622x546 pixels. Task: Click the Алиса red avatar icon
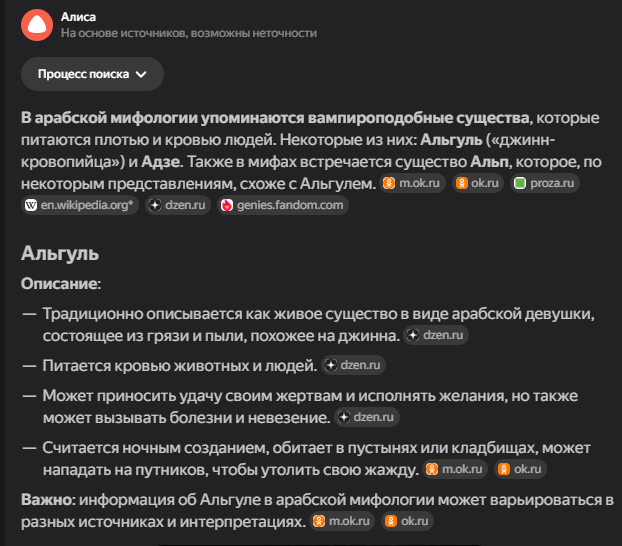click(36, 24)
